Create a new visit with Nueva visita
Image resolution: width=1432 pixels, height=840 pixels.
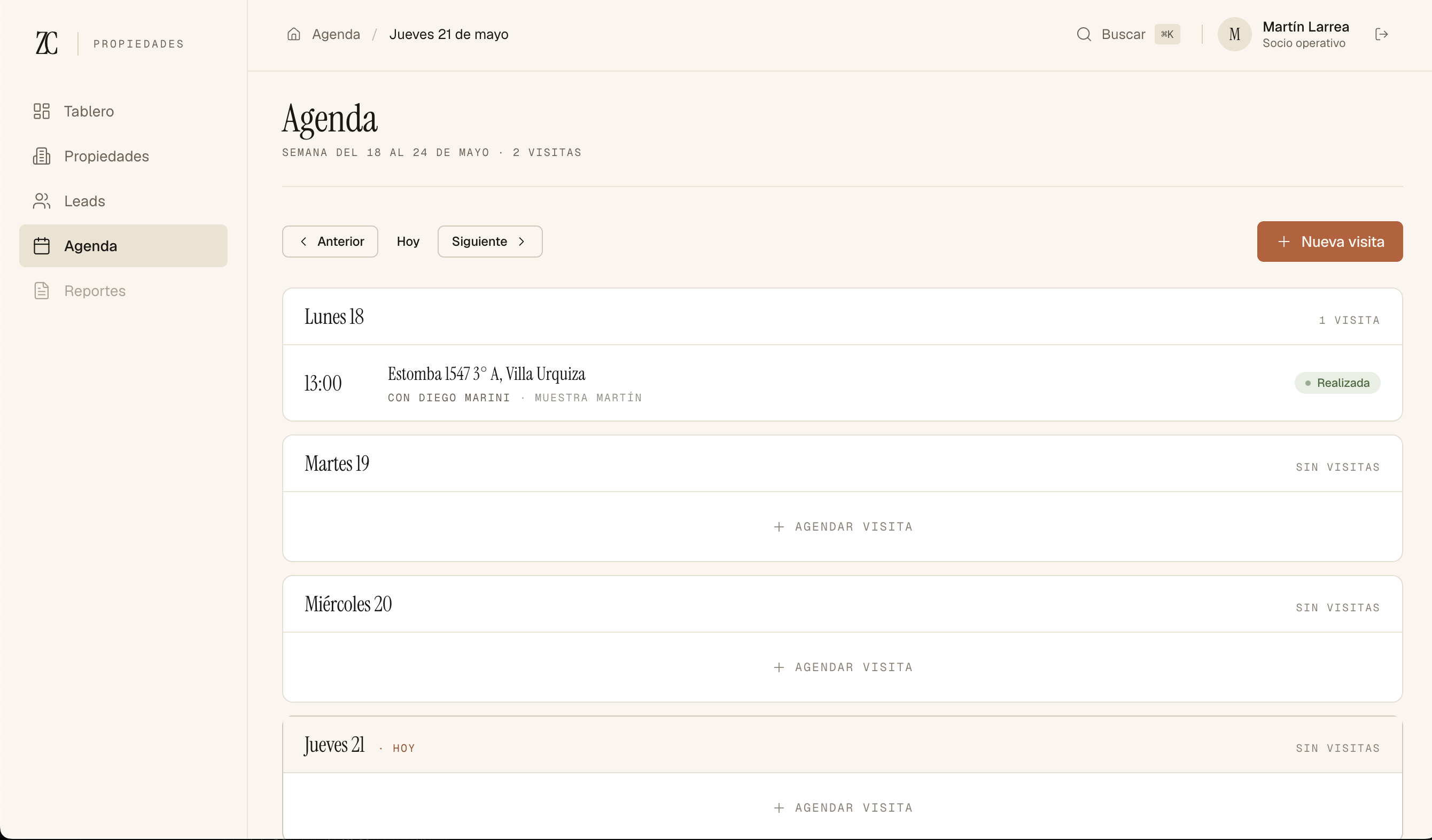point(1330,242)
